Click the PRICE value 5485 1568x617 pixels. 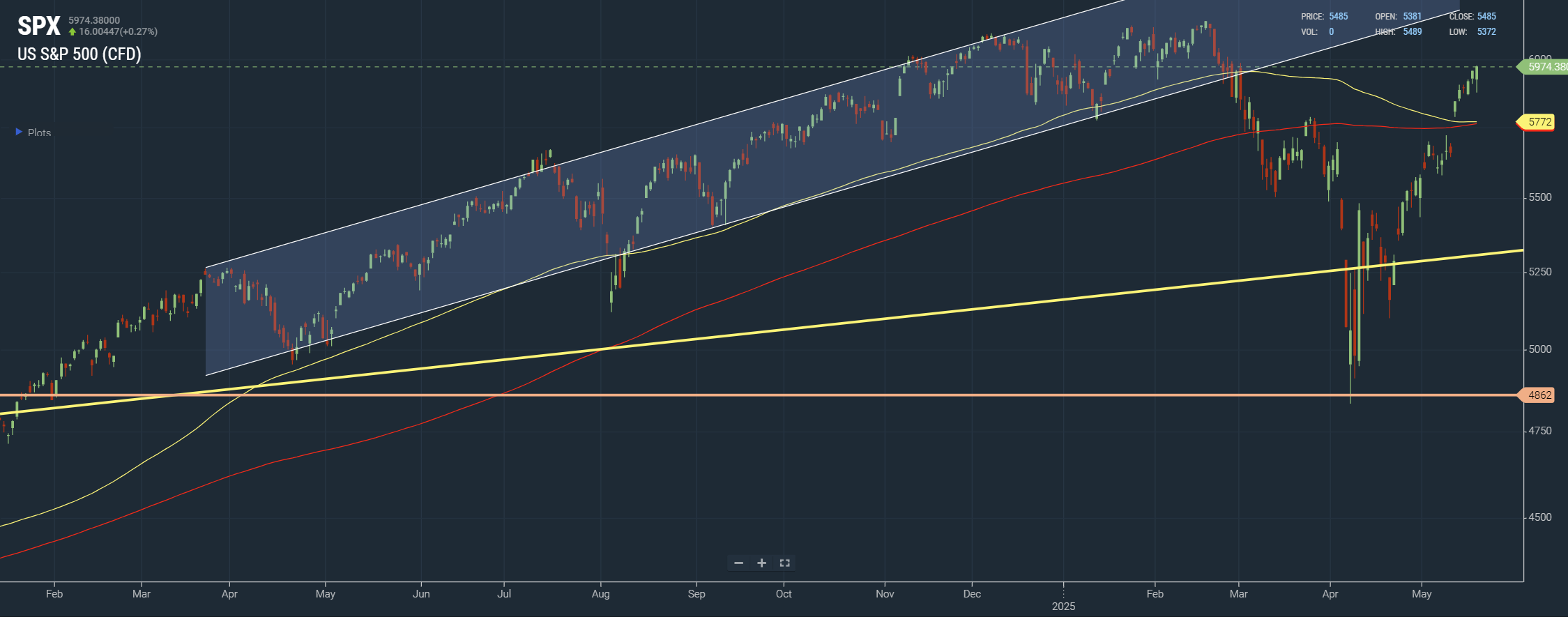1339,16
